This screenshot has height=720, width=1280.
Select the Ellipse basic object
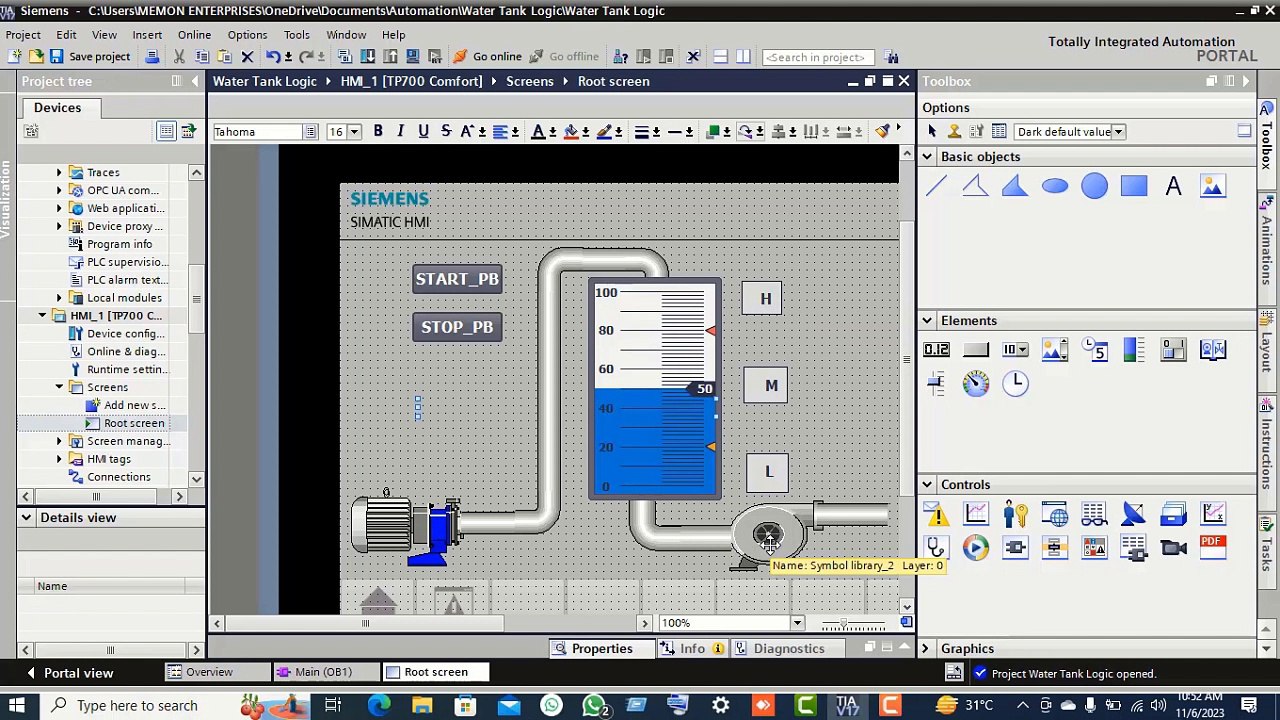1055,186
